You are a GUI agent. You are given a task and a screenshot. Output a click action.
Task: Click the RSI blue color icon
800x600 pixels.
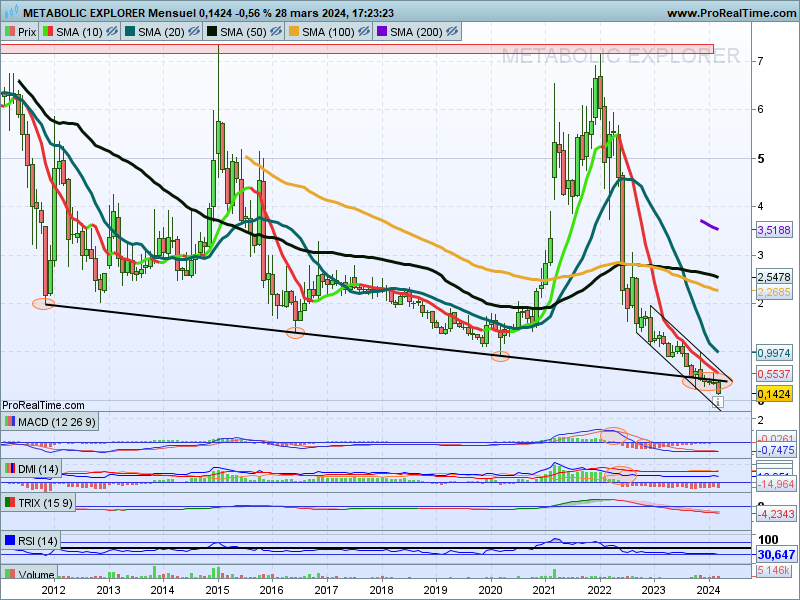[x=10, y=540]
